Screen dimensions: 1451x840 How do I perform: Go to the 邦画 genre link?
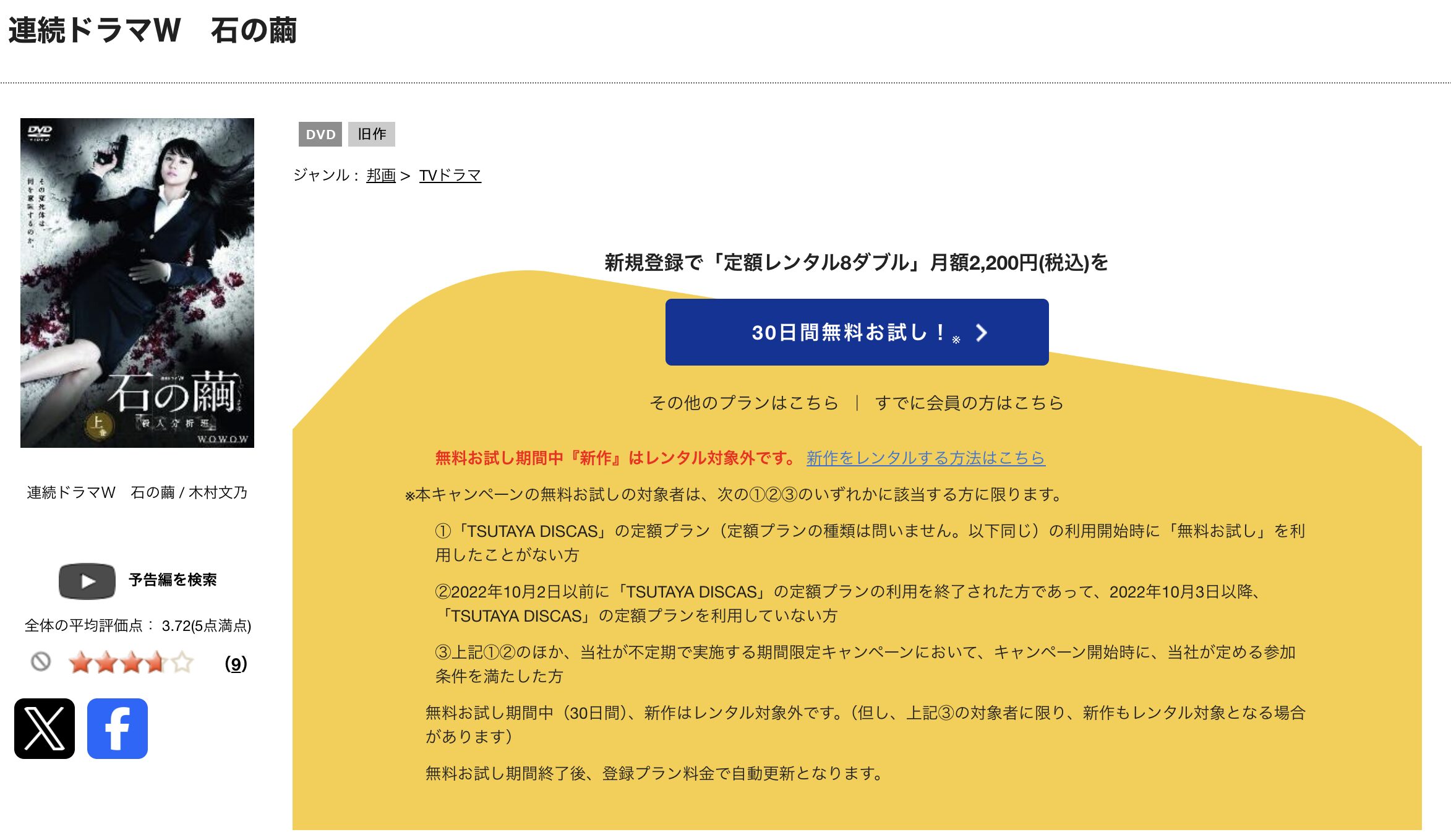coord(381,175)
